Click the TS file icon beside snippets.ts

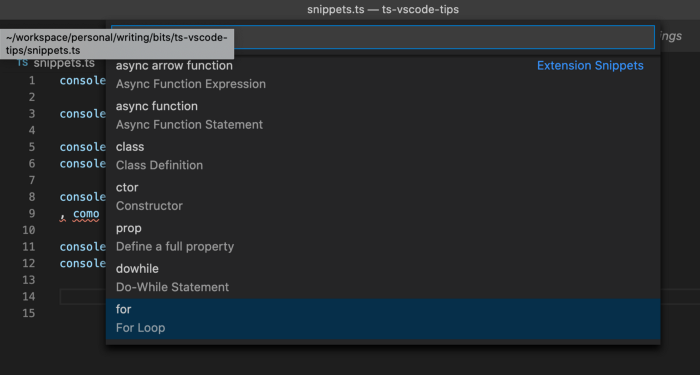pyautogui.click(x=22, y=63)
